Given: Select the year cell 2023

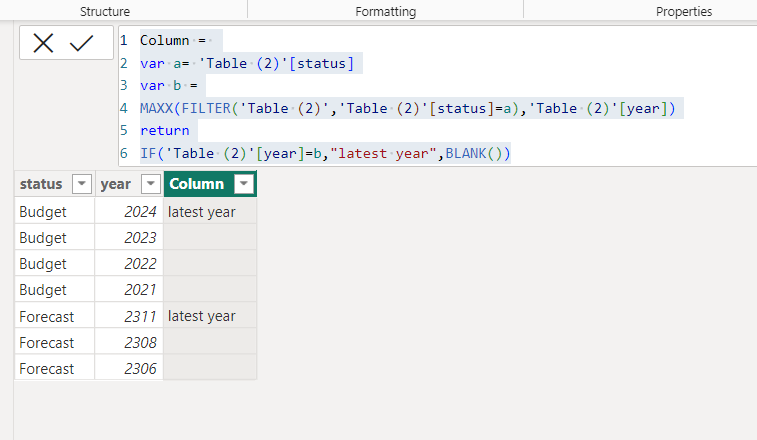Looking at the screenshot, I should pos(129,238).
